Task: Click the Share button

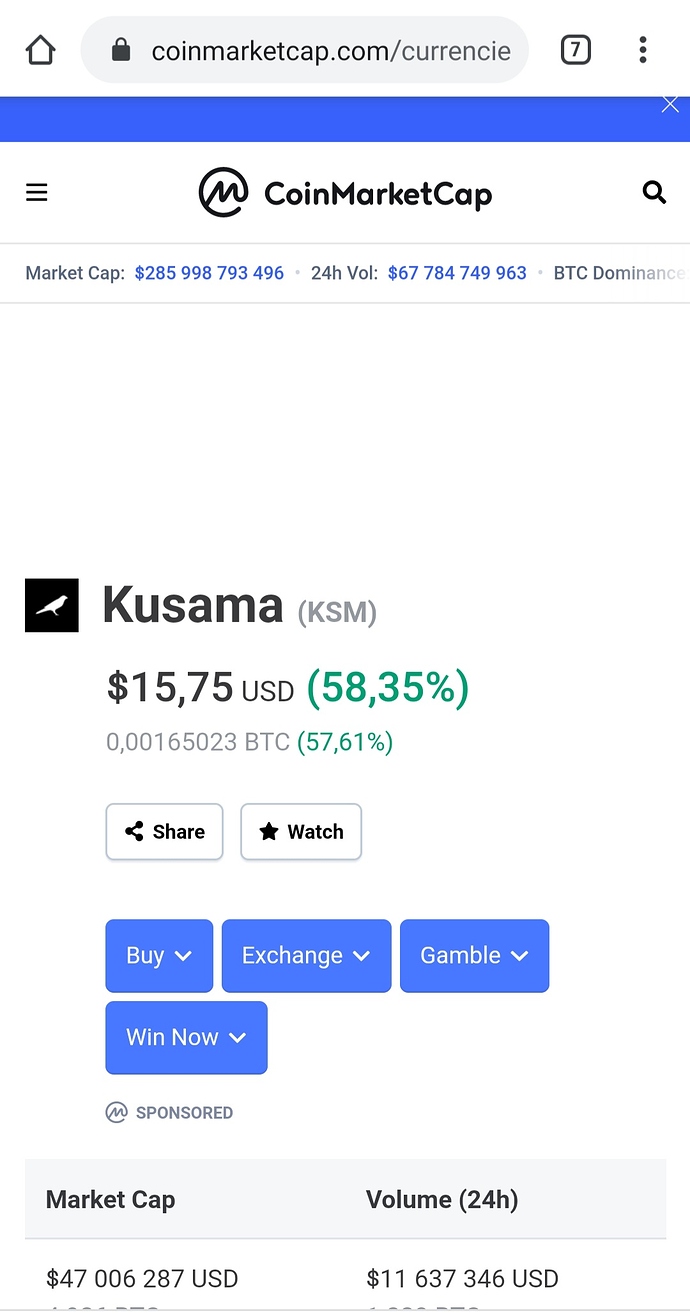Action: (165, 832)
